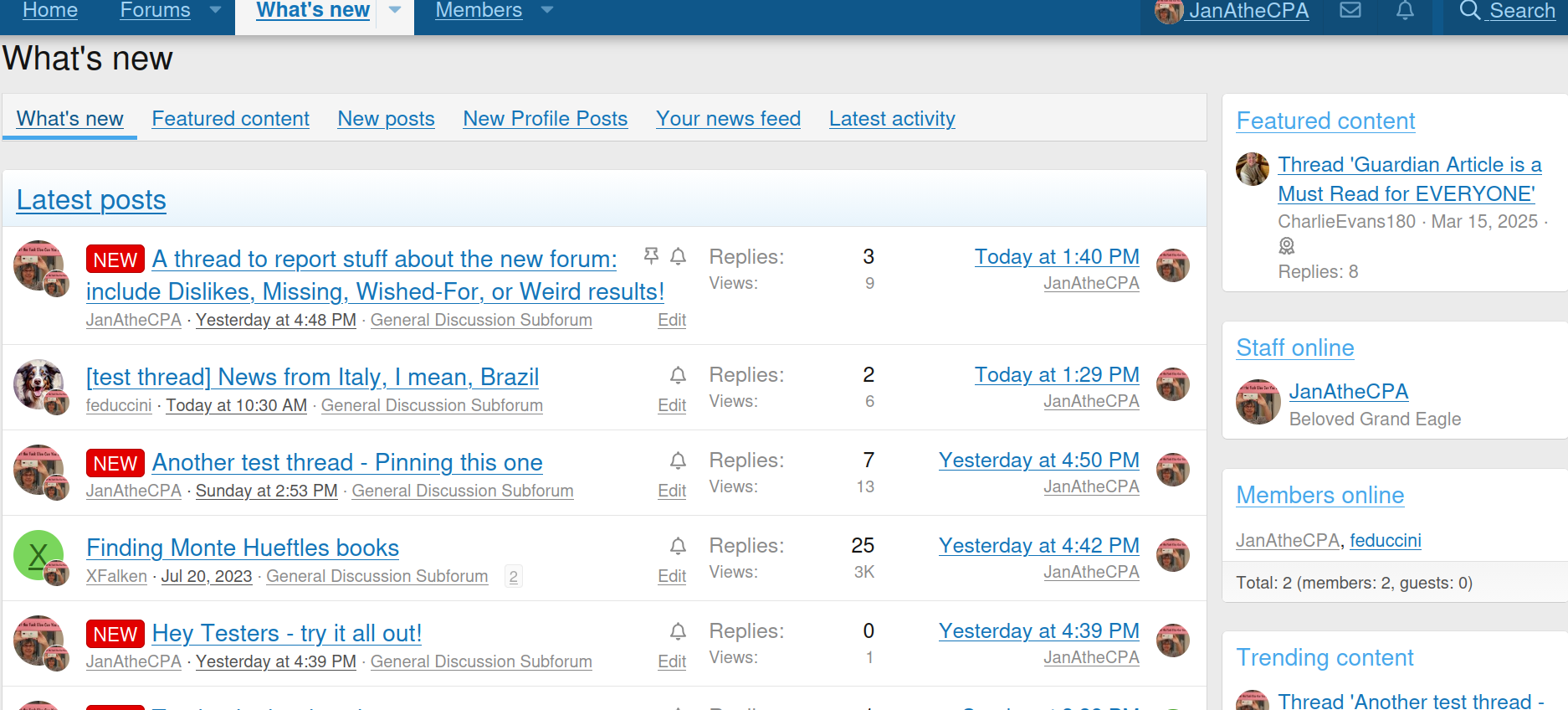Click CharlieEvans180's avatar under Featured content
This screenshot has height=710, width=1568.
1252,168
